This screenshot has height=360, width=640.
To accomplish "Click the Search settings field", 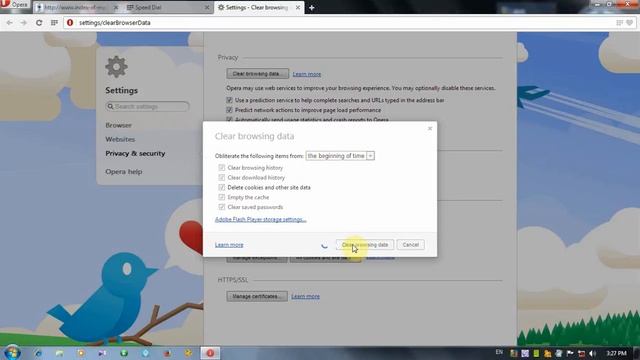I will 147,107.
